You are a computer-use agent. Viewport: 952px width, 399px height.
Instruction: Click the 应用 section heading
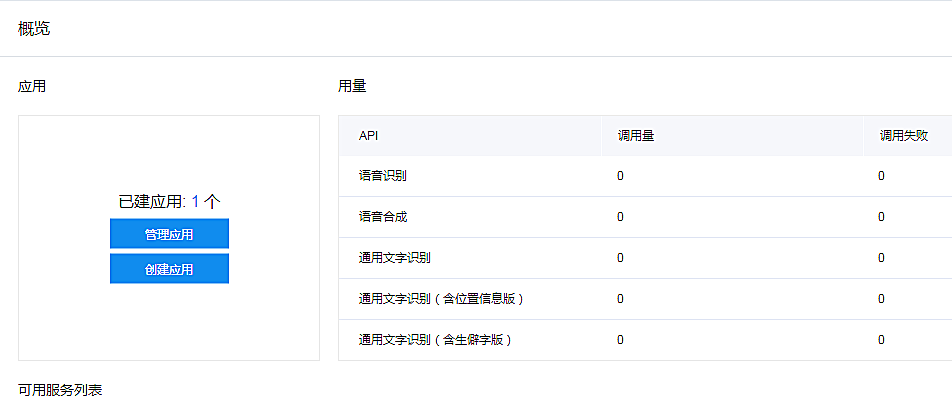point(32,86)
